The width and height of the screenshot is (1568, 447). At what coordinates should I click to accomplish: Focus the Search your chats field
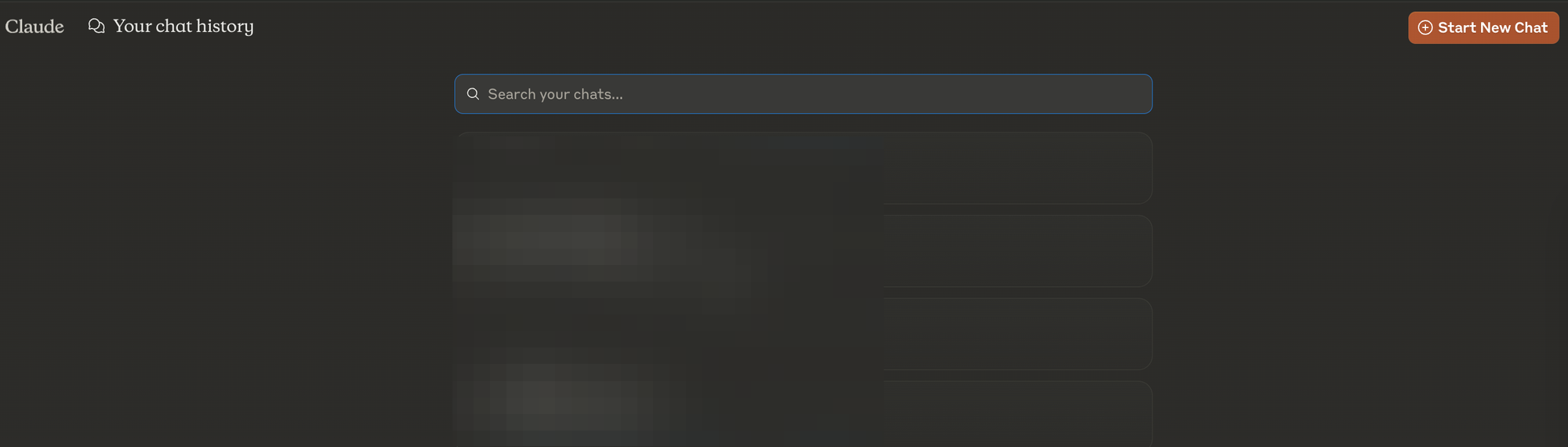[804, 94]
